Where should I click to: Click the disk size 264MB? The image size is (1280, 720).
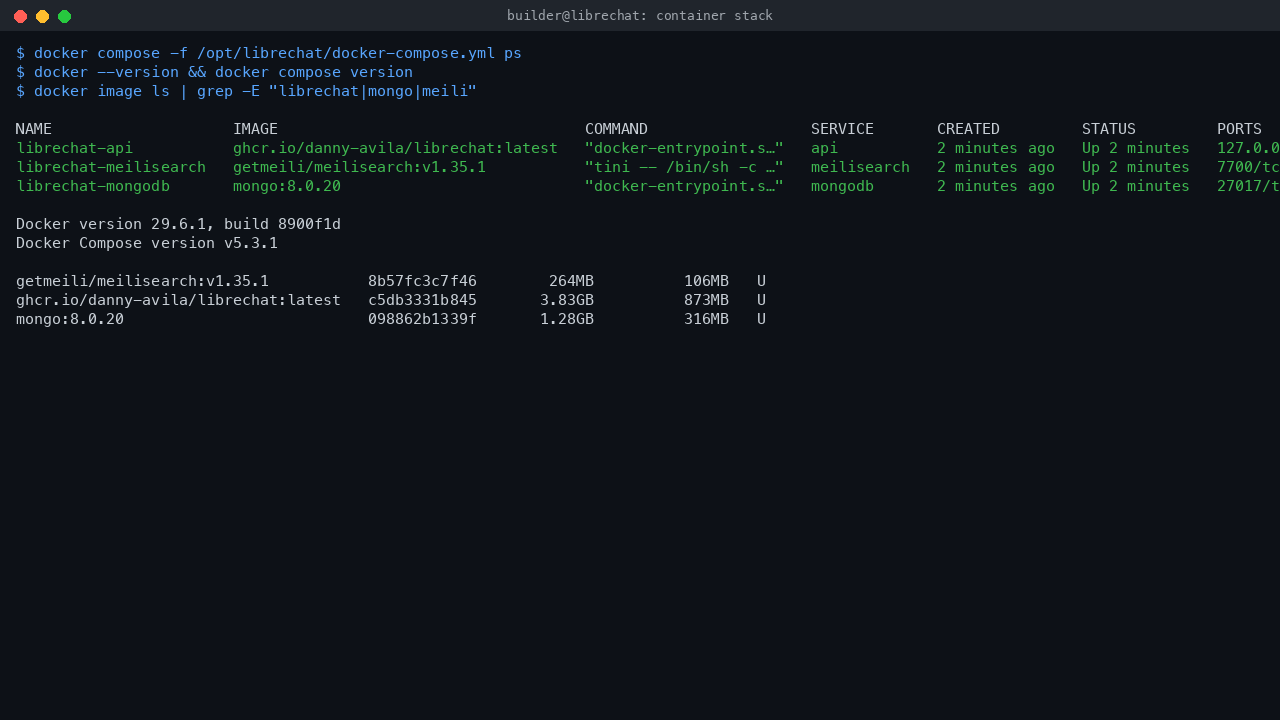571,281
